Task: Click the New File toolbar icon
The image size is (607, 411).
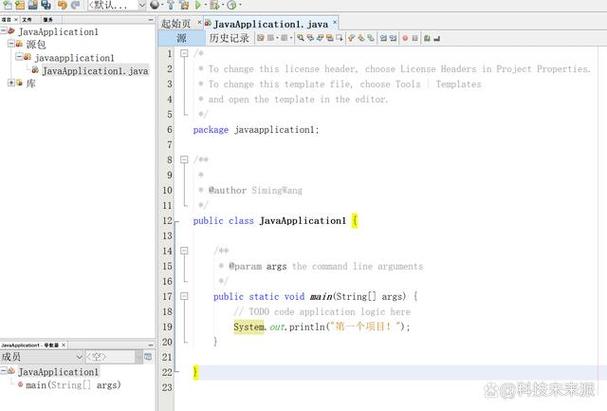Action: (7, 5)
